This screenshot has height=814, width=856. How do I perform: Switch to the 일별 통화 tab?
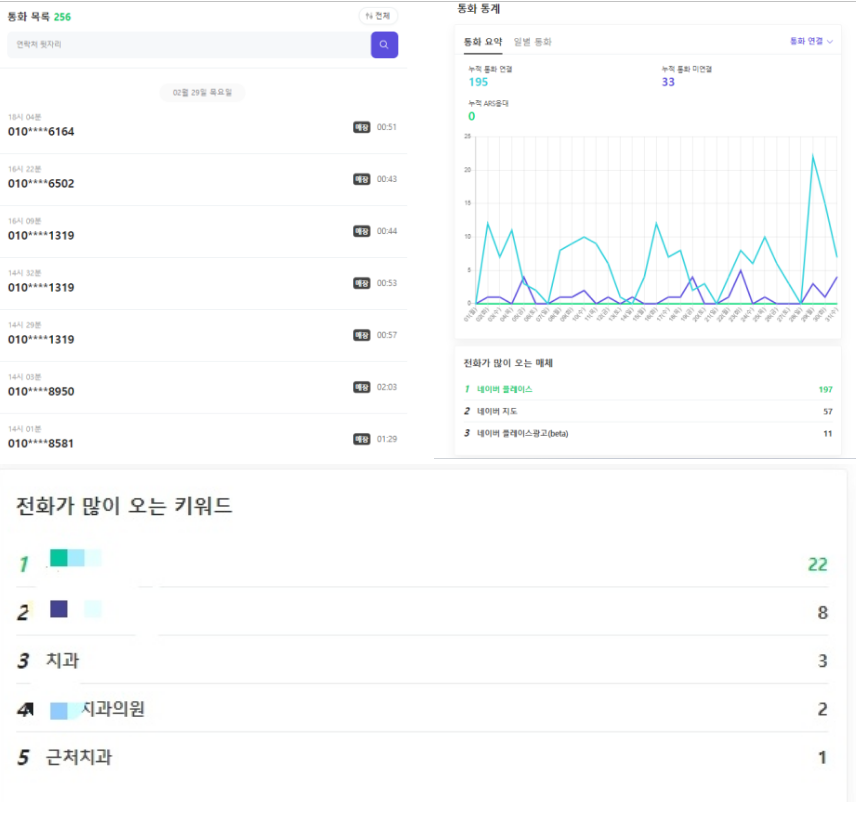click(532, 42)
